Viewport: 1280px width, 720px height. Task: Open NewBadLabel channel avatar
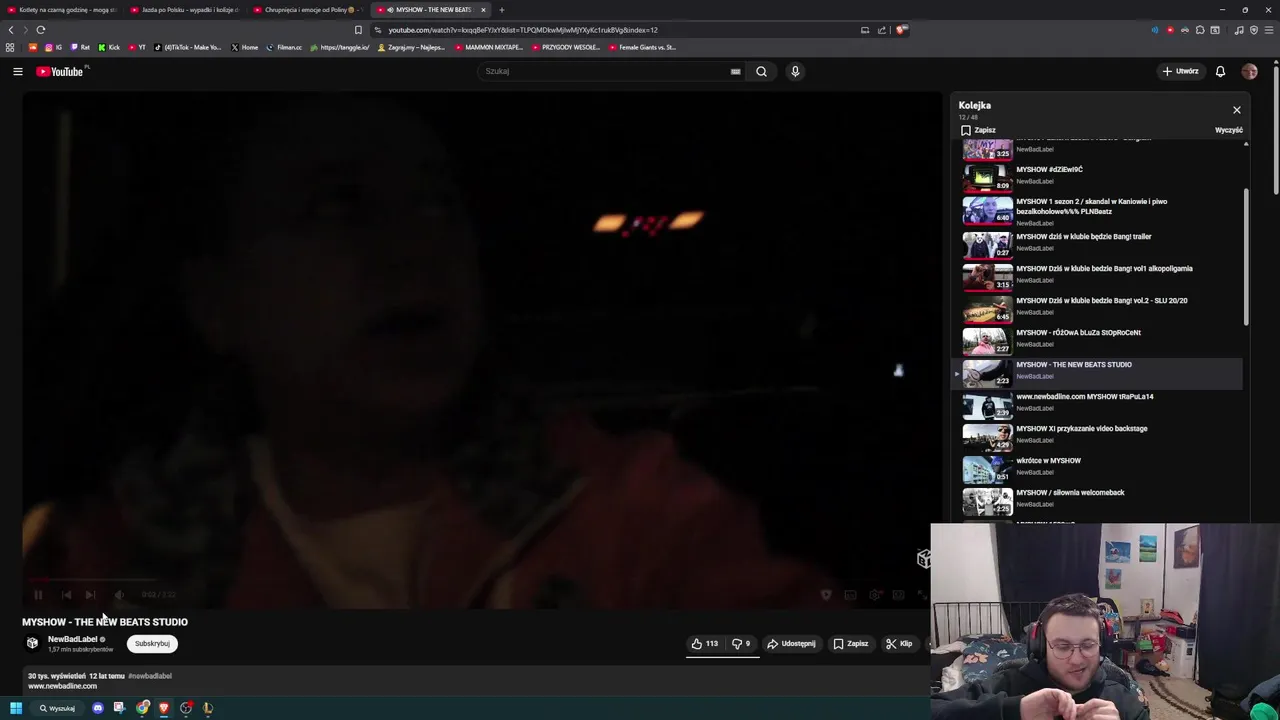point(32,643)
